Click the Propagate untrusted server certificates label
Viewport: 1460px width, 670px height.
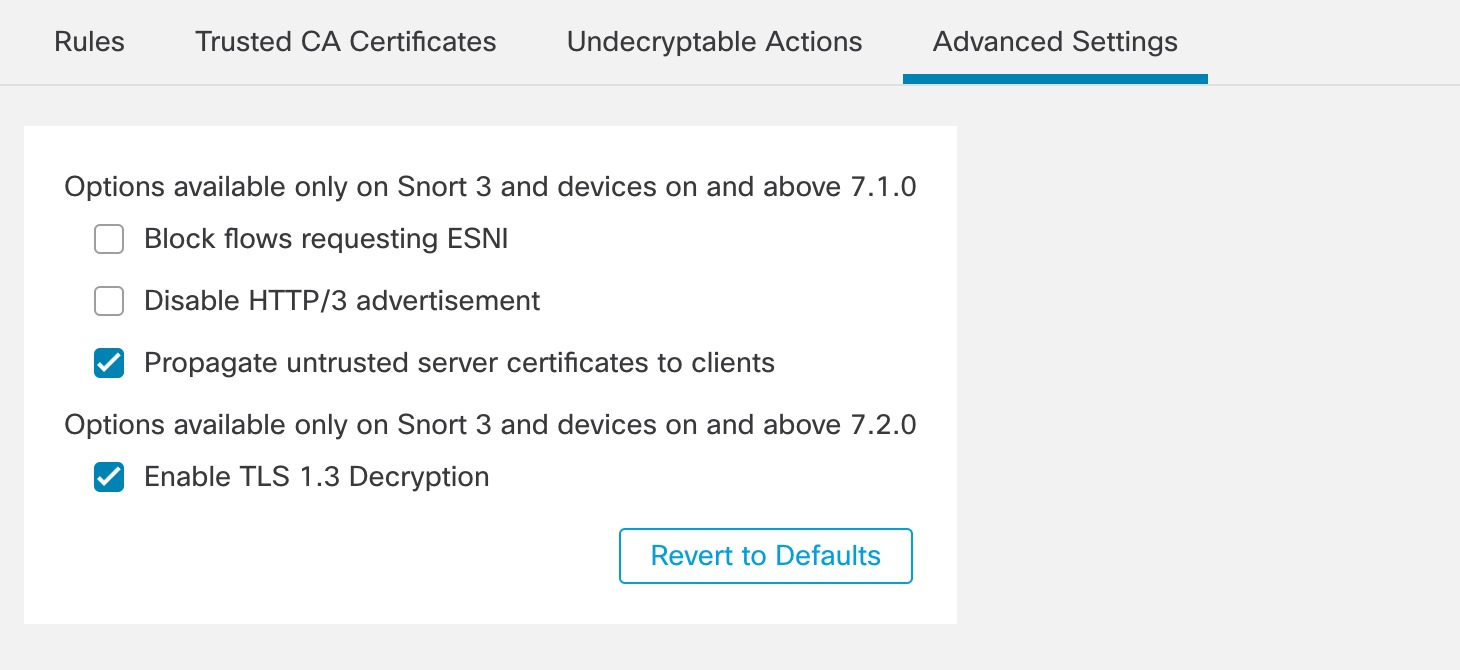point(460,363)
